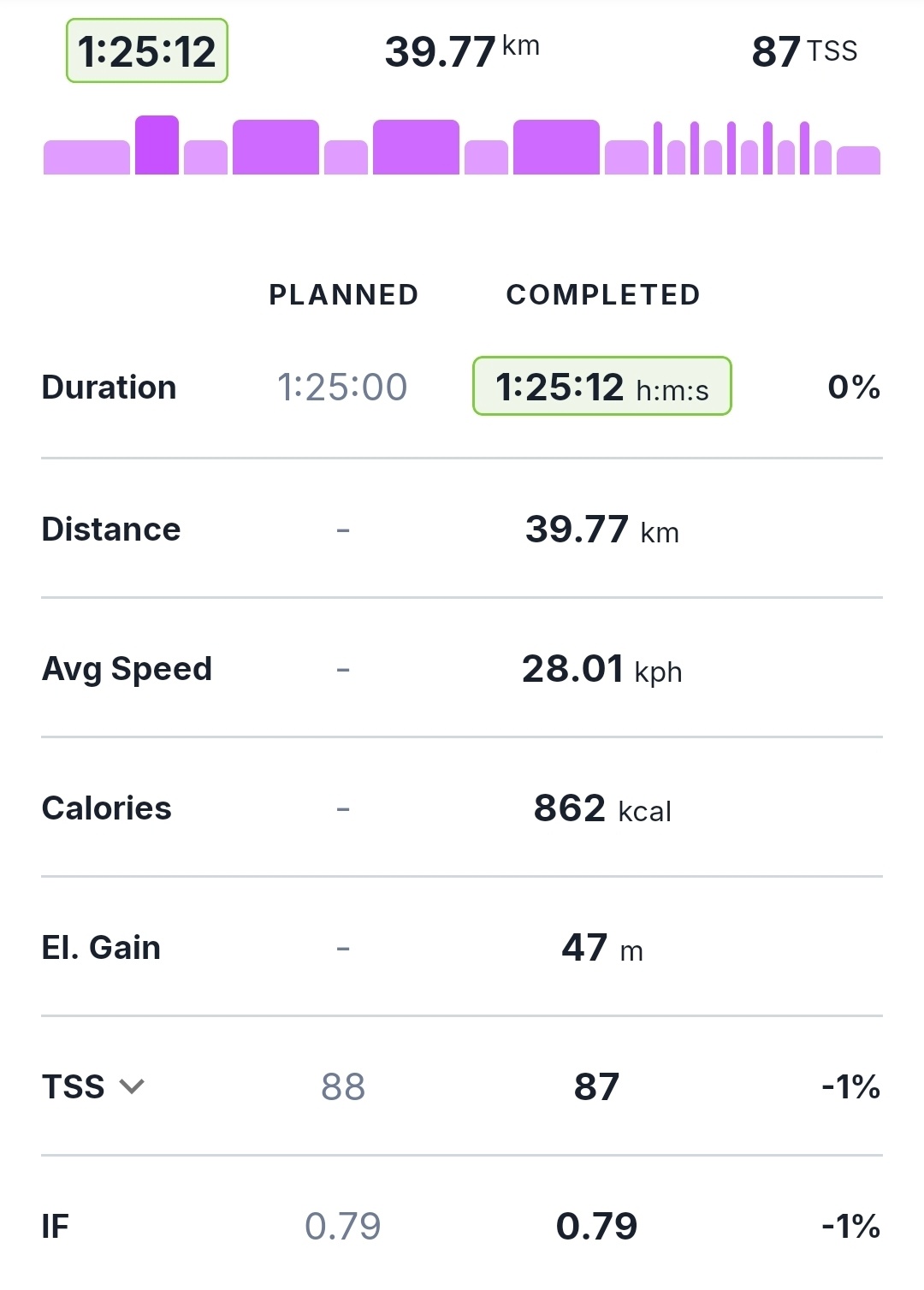Tap the planned Duration value 1:25:00
The width and height of the screenshot is (924, 1290).
pyautogui.click(x=342, y=387)
